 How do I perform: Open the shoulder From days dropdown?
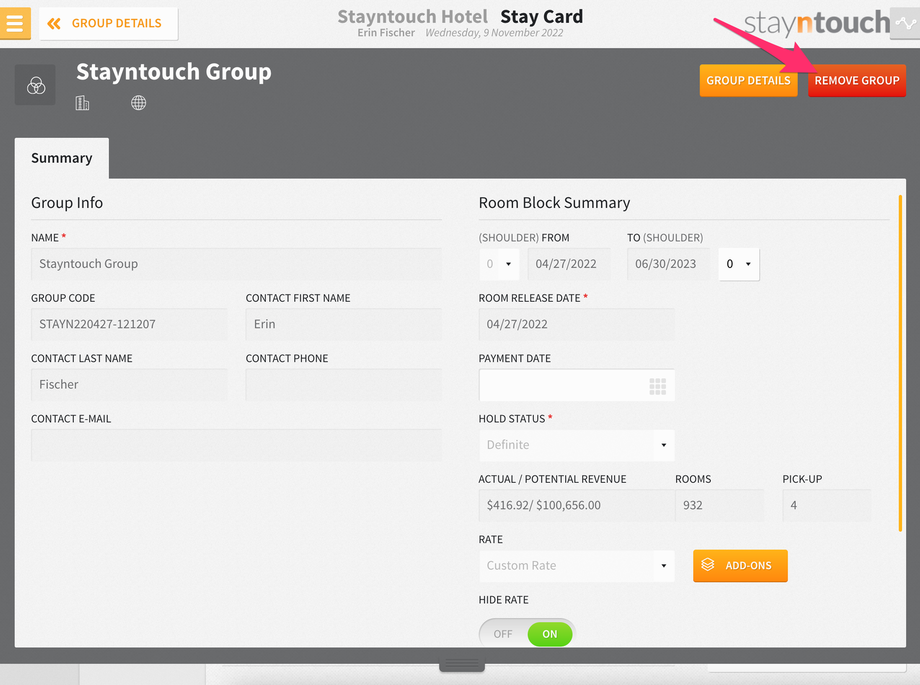[499, 264]
